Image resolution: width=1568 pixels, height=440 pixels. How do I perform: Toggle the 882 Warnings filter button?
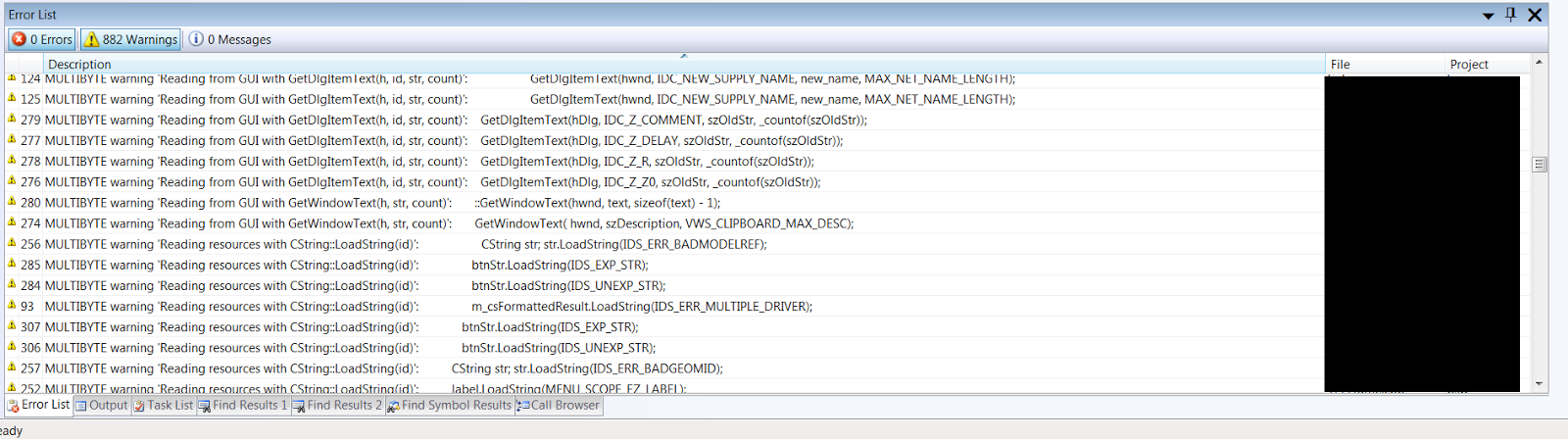click(x=130, y=39)
